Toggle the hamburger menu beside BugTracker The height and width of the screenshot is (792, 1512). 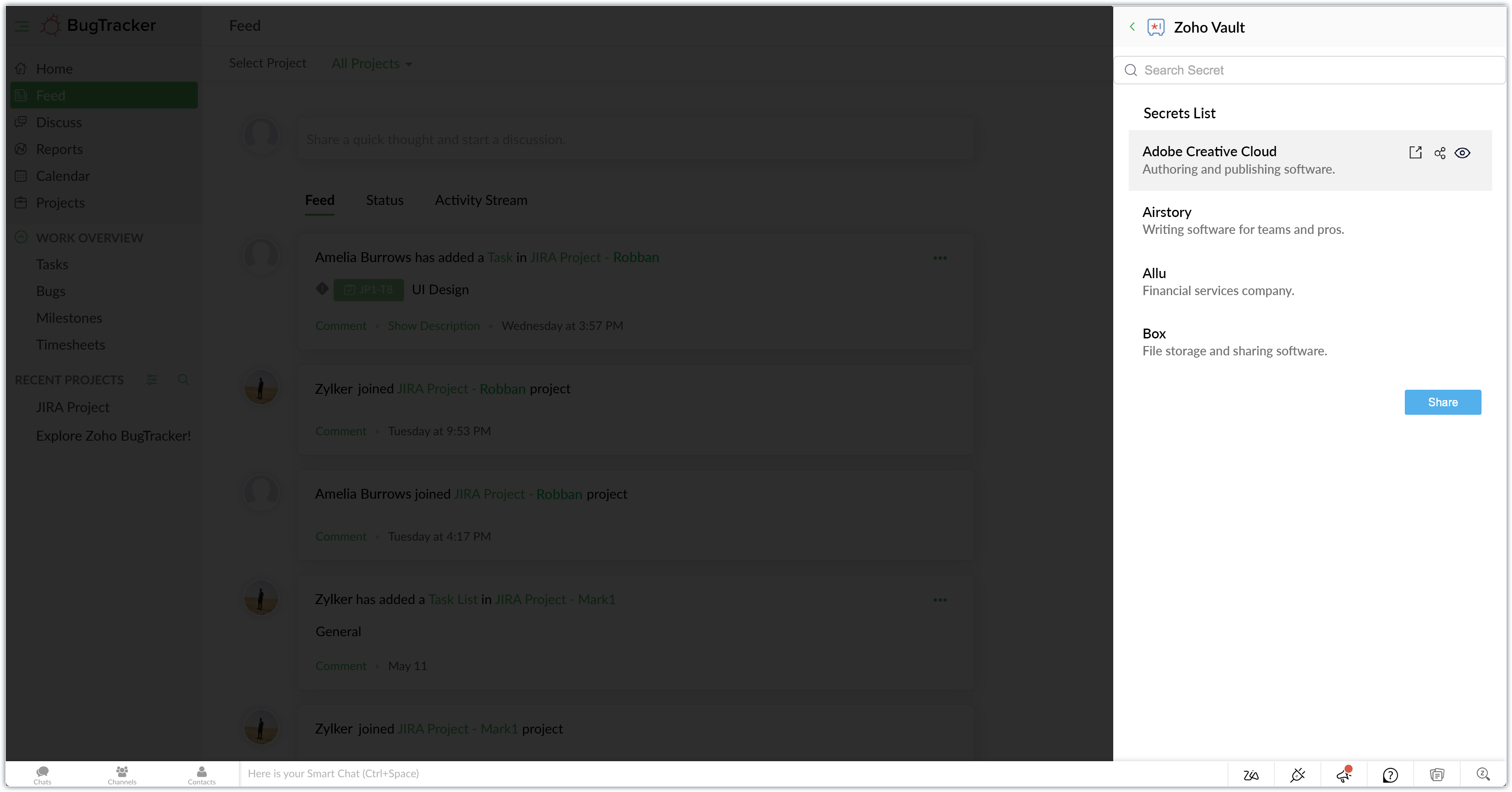click(x=22, y=26)
